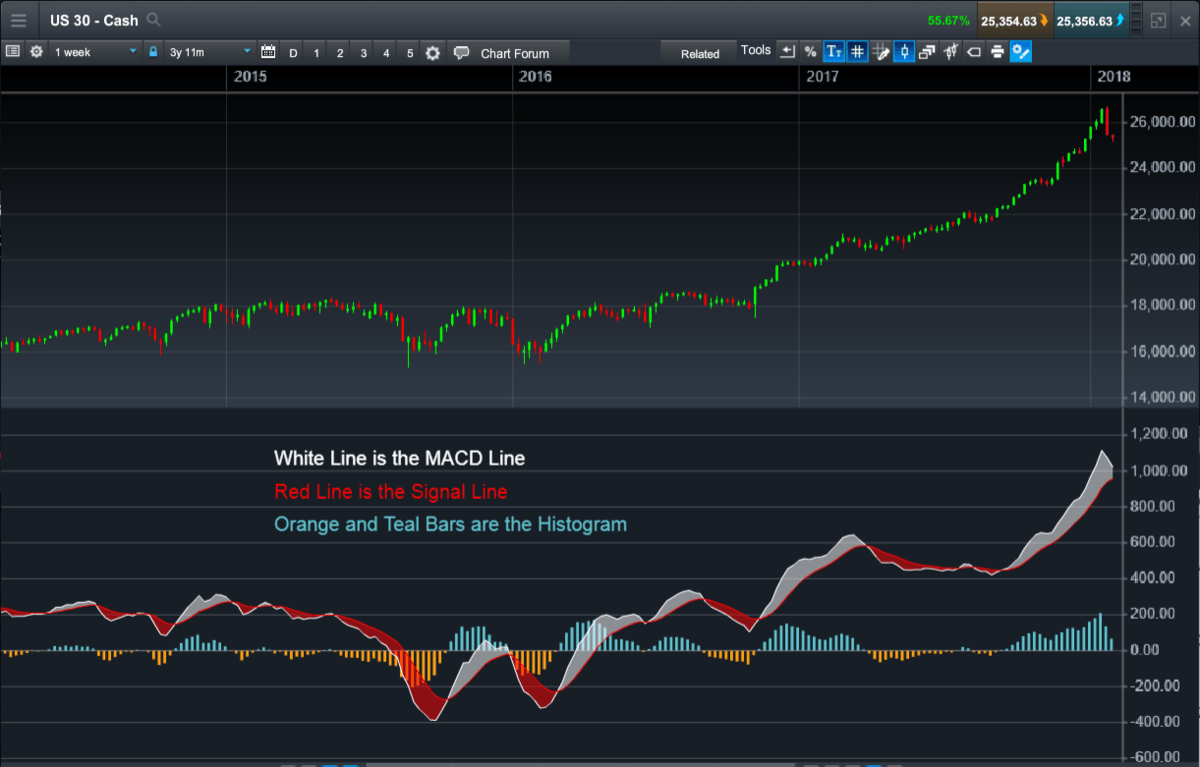The height and width of the screenshot is (767, 1200).
Task: Click the print chart icon
Action: (x=997, y=51)
